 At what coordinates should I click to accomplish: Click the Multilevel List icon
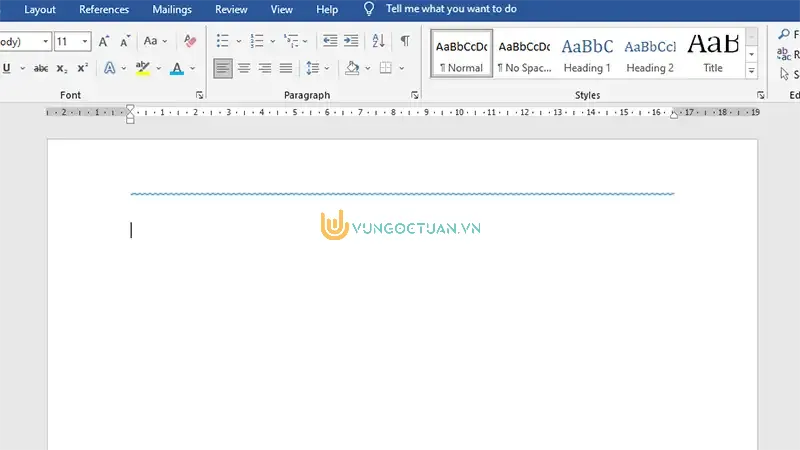[291, 41]
